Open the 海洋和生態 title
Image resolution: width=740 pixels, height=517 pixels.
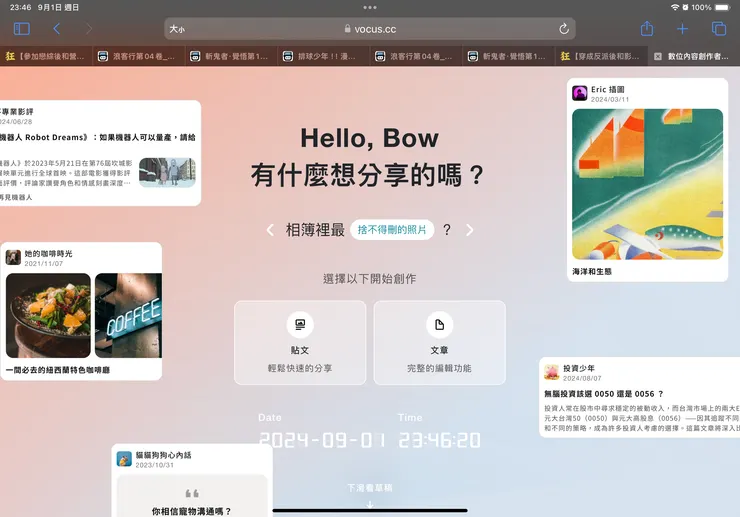click(592, 271)
